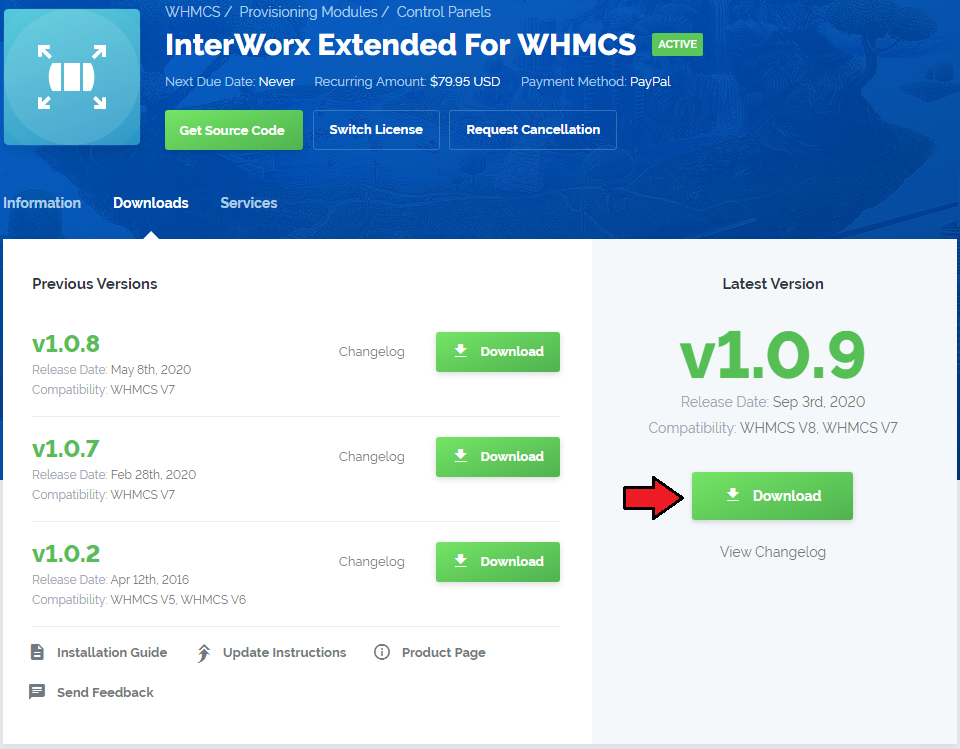Click the v1.0.7 version label
This screenshot has height=749, width=960.
[66, 449]
